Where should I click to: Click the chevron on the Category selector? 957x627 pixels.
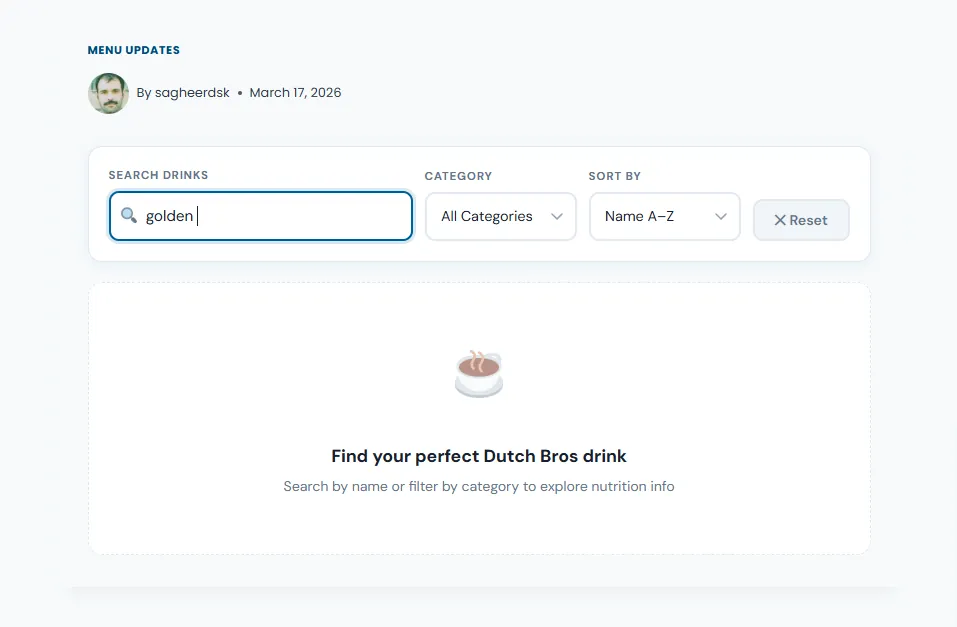[x=559, y=216]
